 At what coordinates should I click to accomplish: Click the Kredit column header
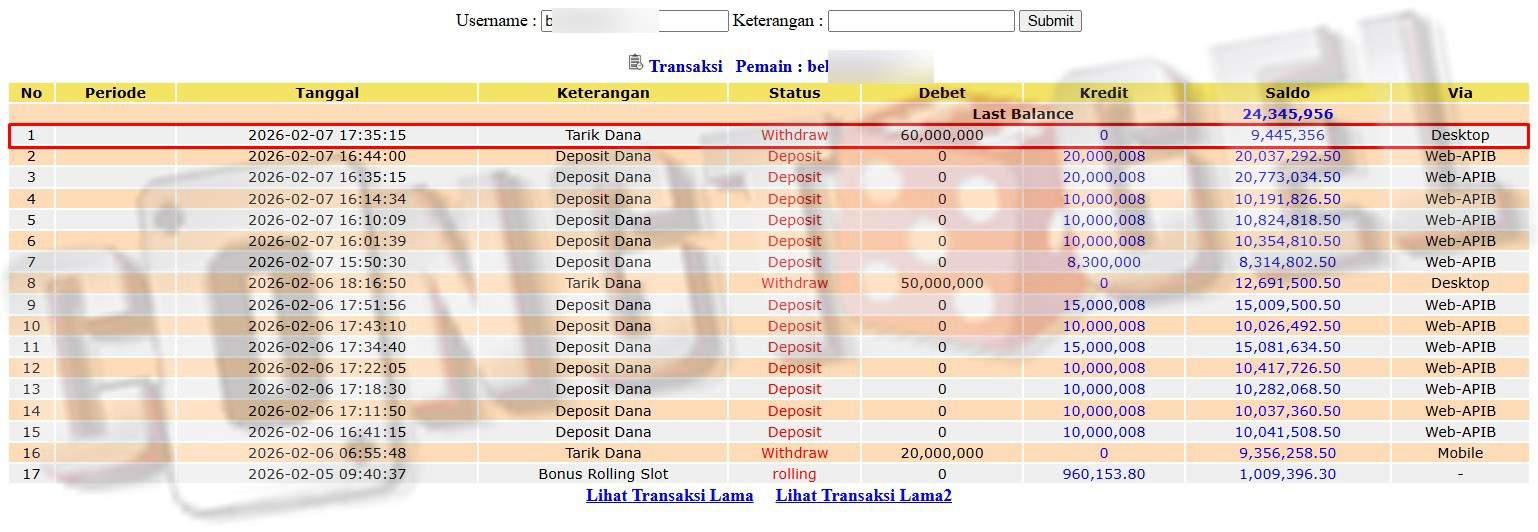[1104, 93]
